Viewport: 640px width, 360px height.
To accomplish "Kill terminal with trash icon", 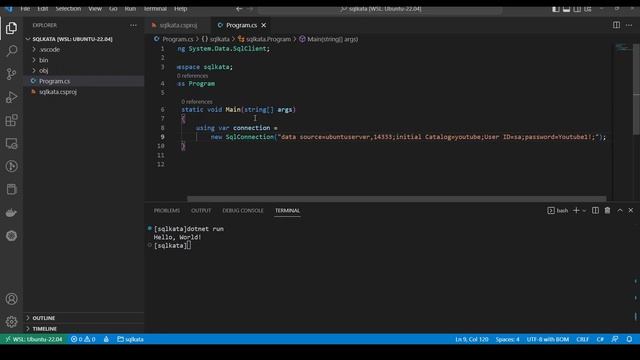I will click(607, 210).
